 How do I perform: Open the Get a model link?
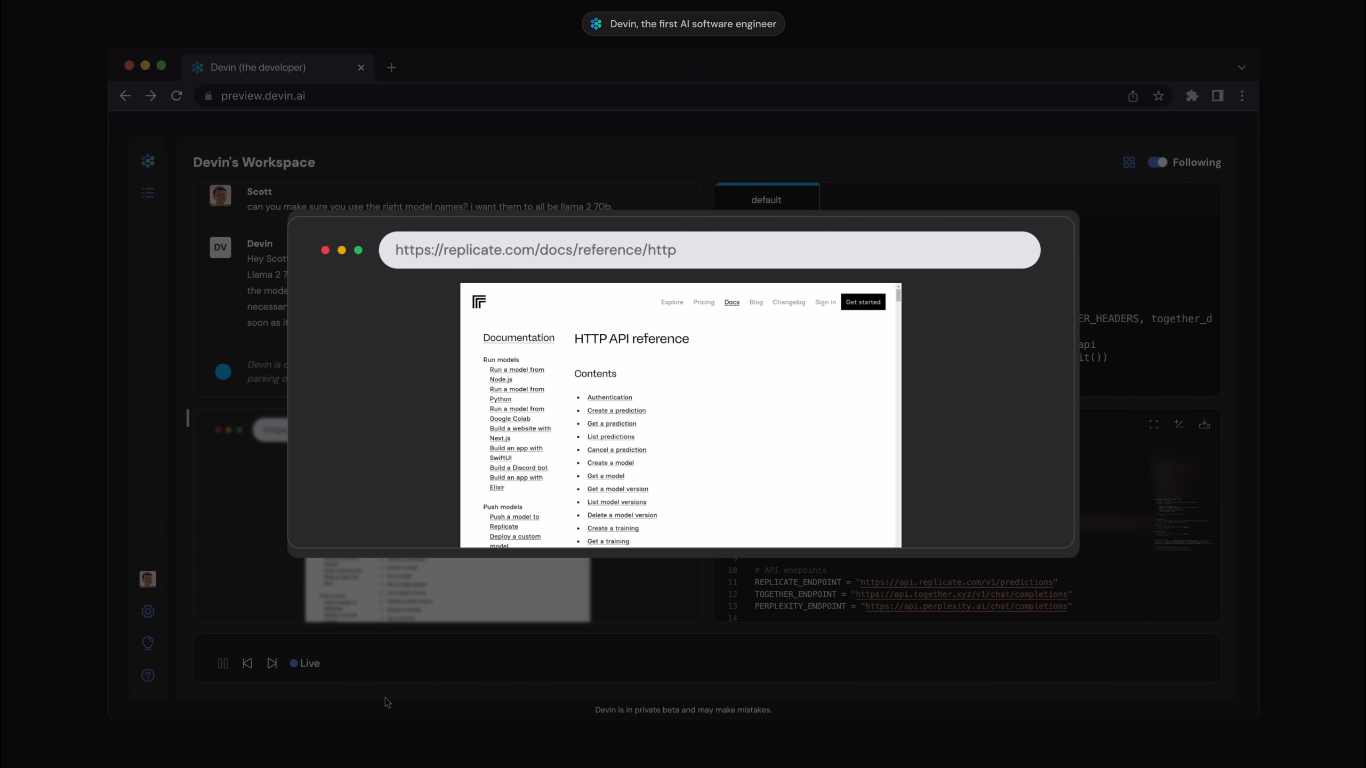coord(606,476)
